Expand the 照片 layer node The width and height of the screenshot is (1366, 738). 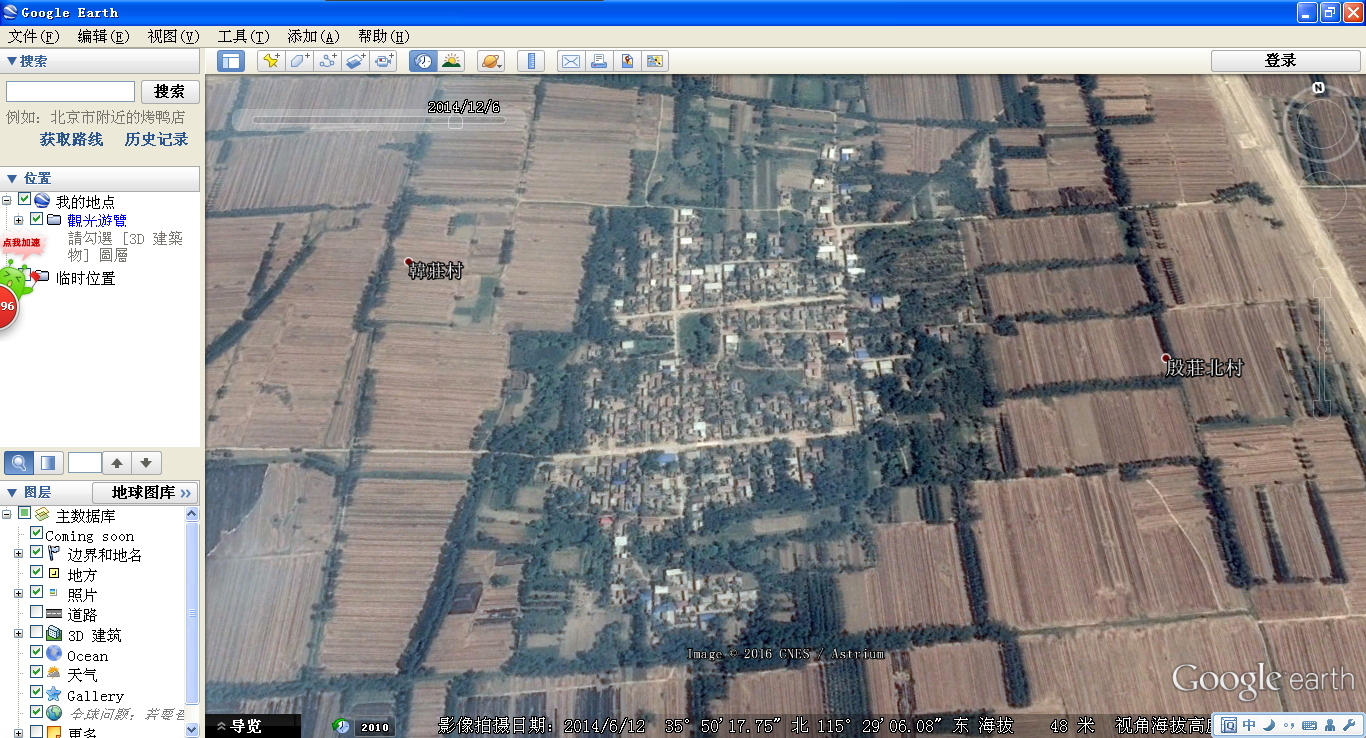point(18,594)
